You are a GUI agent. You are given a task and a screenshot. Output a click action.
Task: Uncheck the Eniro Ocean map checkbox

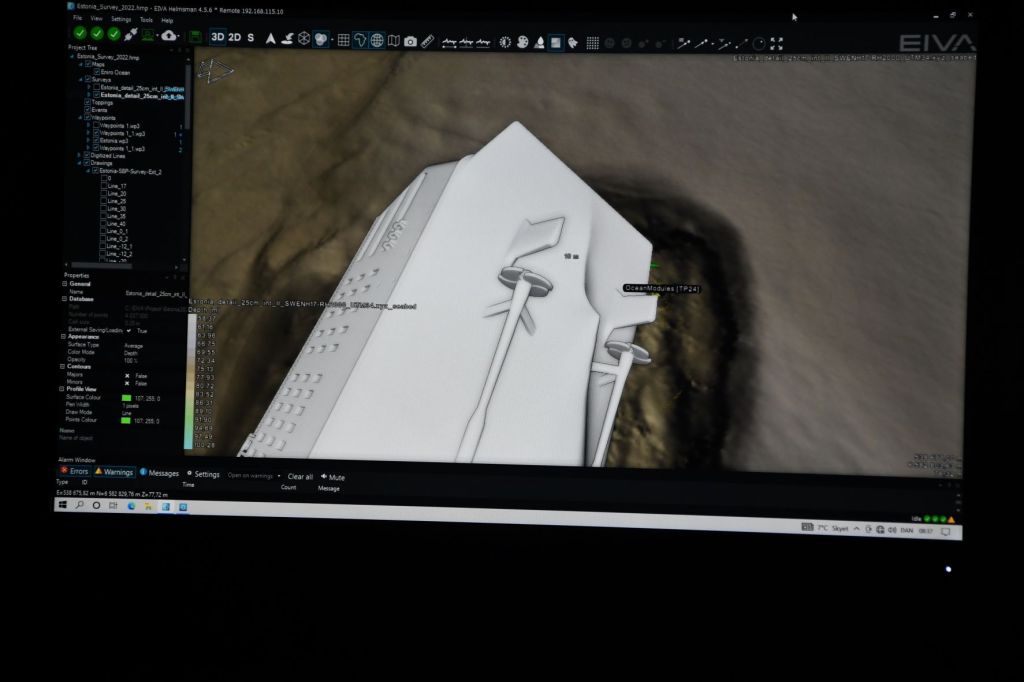click(97, 72)
